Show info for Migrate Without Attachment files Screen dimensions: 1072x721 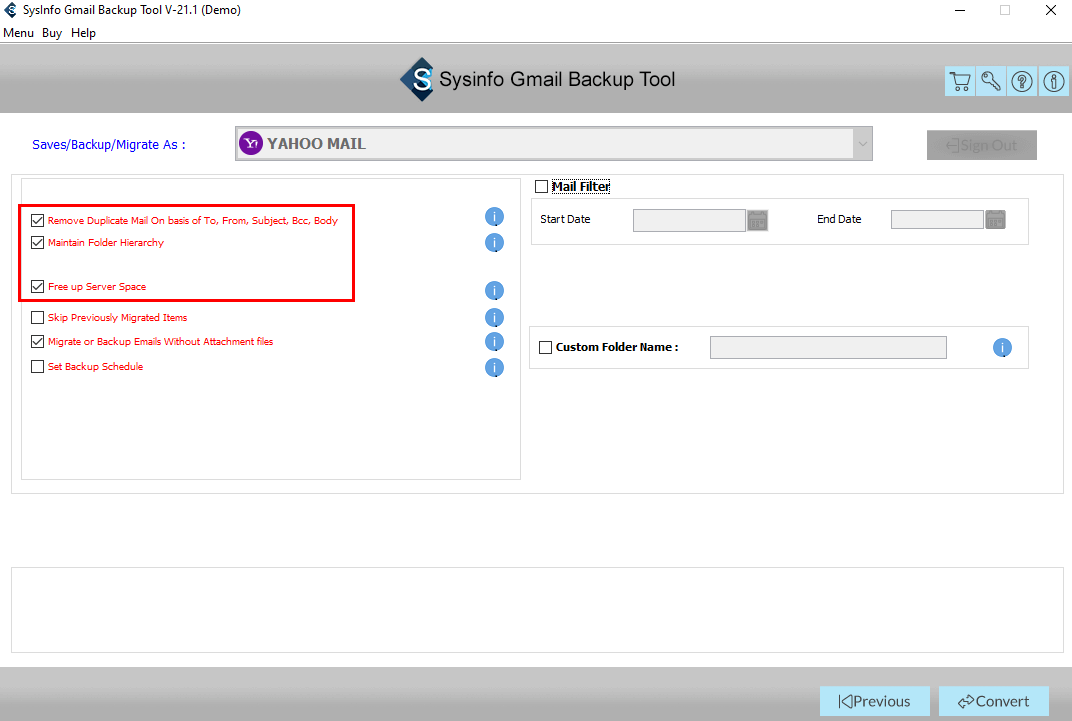point(494,341)
